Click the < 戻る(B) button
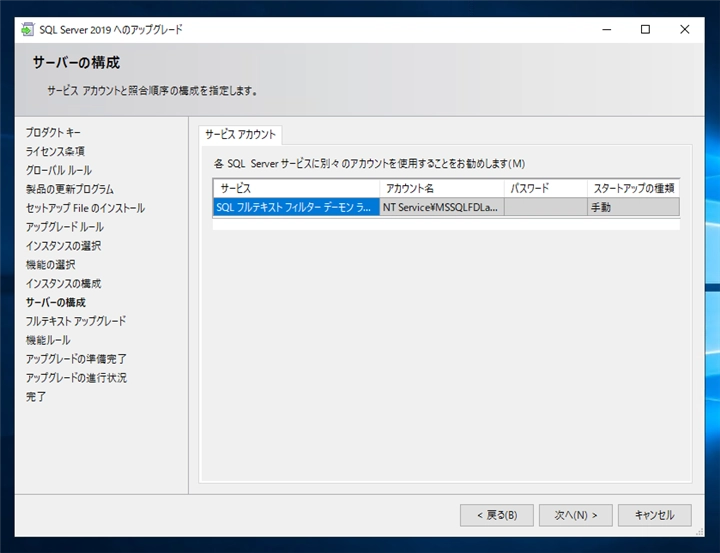720x553 pixels. [x=497, y=515]
